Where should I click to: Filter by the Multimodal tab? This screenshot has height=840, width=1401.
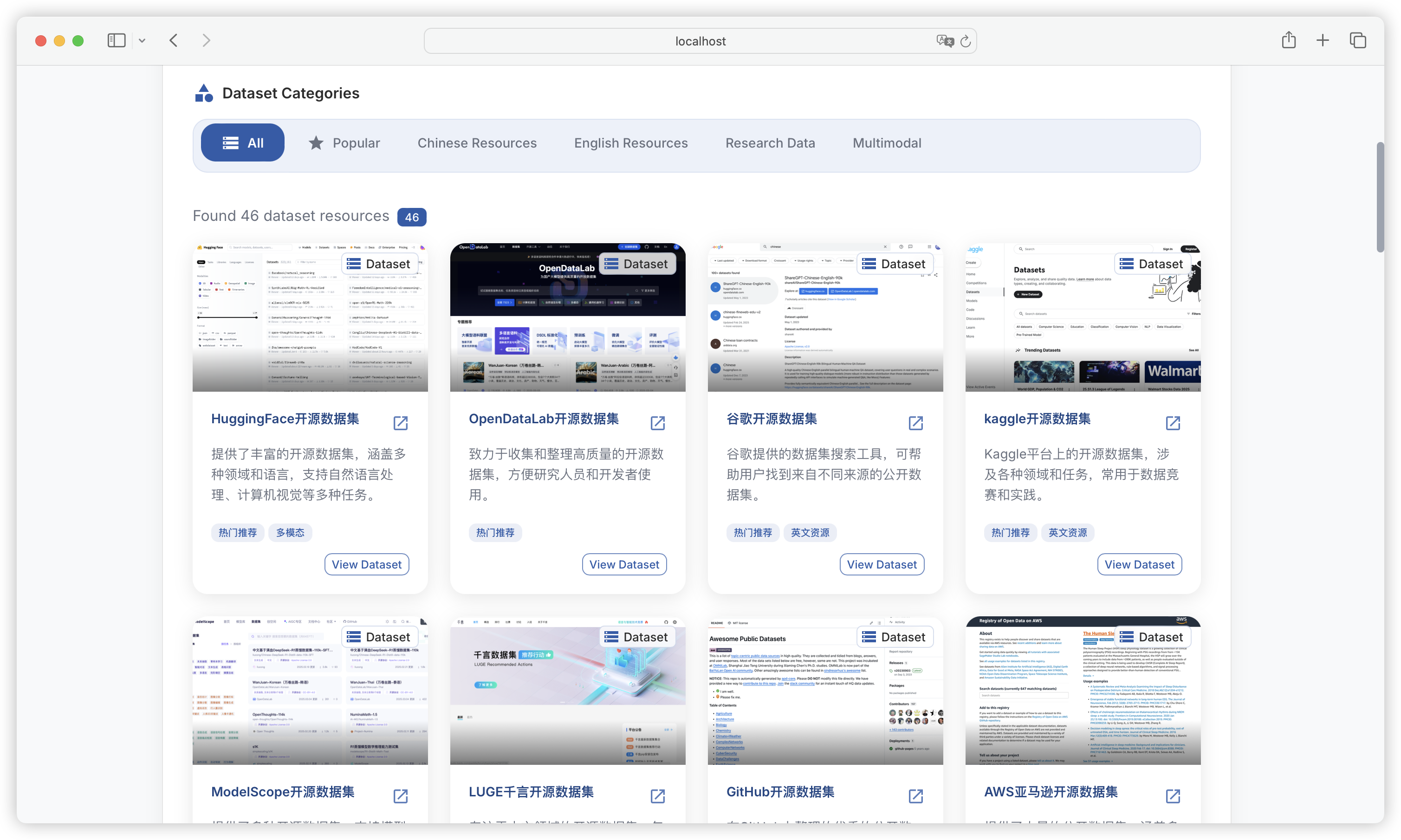tap(887, 142)
